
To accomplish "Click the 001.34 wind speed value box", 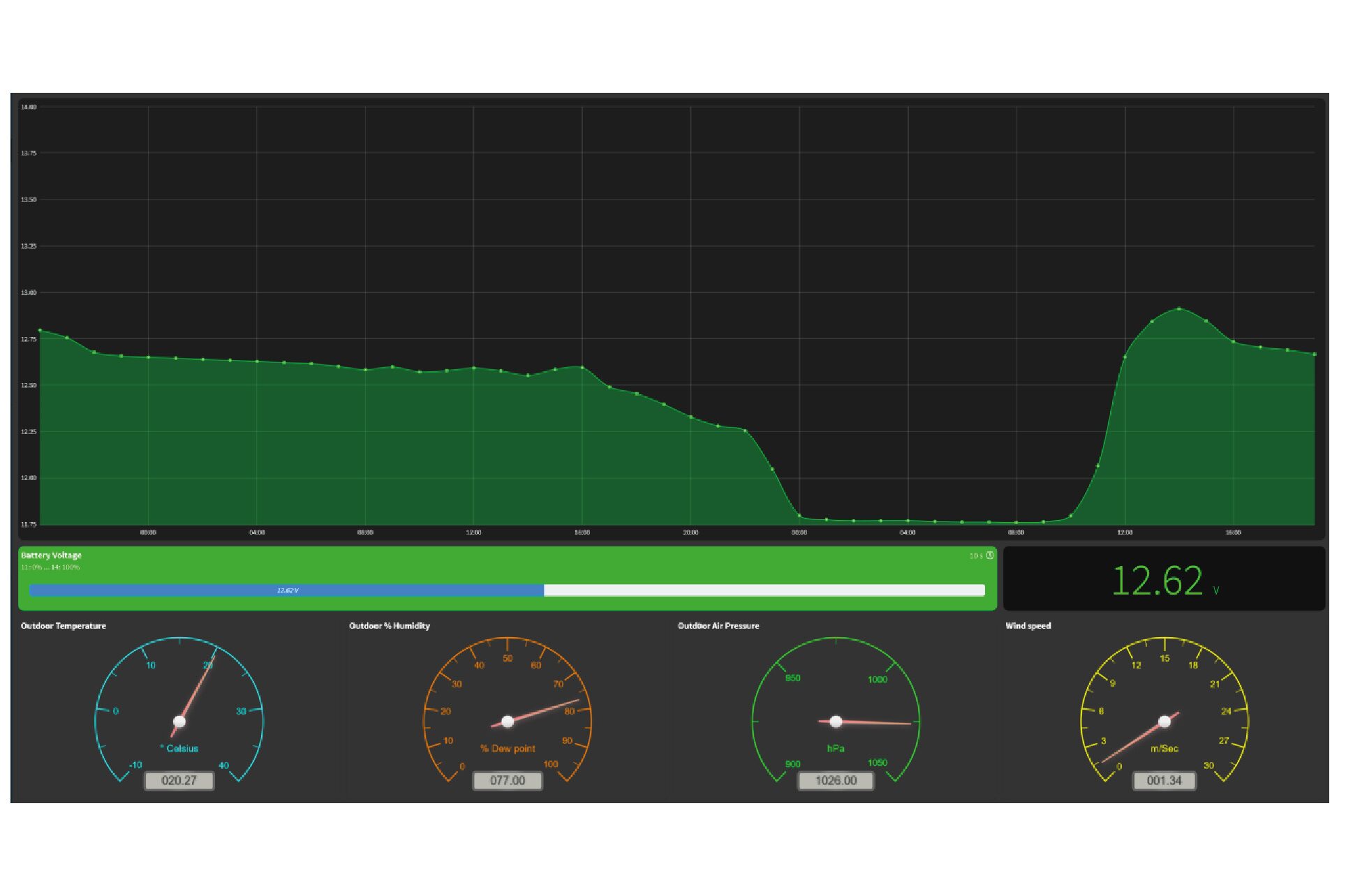I will coord(1164,780).
